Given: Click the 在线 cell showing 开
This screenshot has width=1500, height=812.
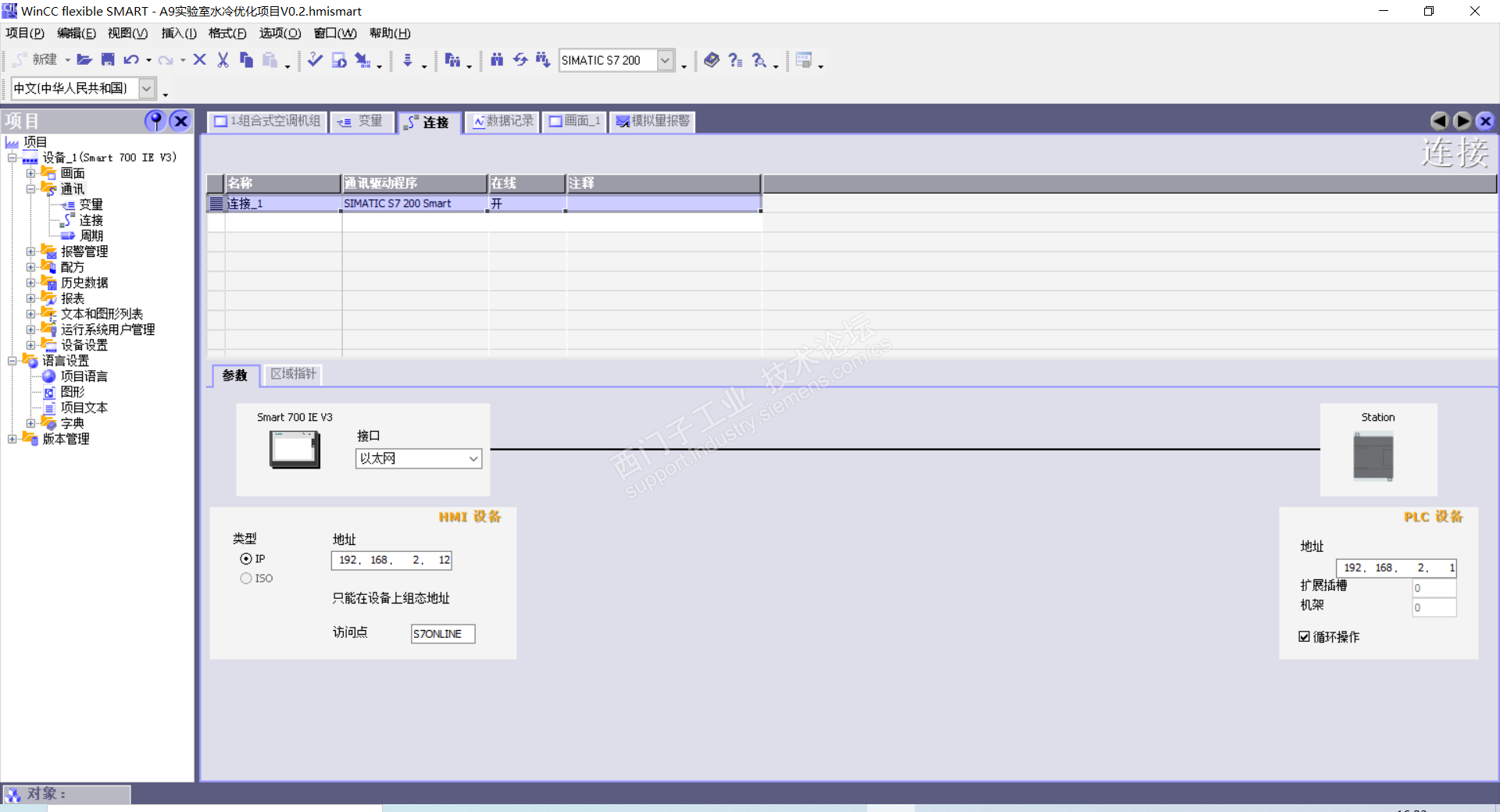Looking at the screenshot, I should 527,204.
